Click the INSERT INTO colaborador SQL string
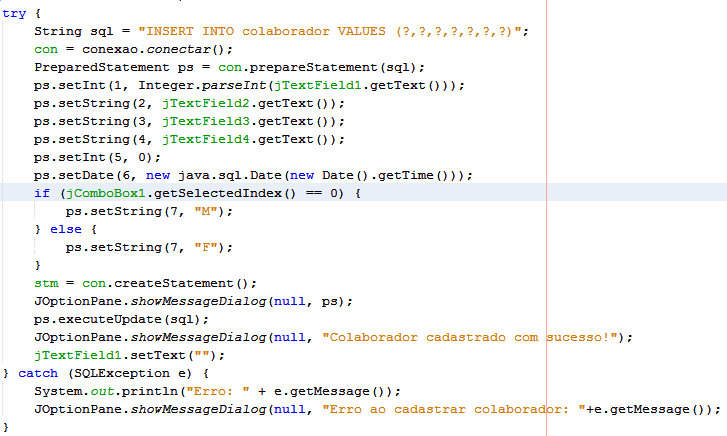The width and height of the screenshot is (727, 436). [330, 31]
